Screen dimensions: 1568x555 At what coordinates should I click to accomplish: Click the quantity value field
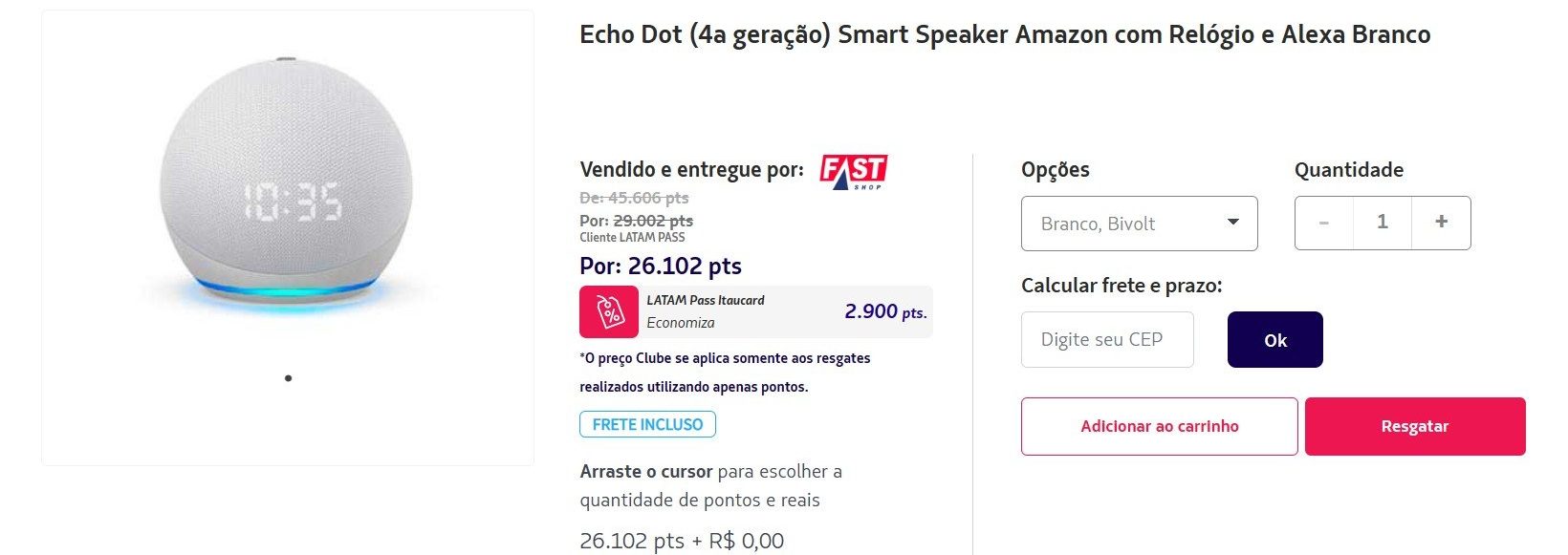(1383, 223)
